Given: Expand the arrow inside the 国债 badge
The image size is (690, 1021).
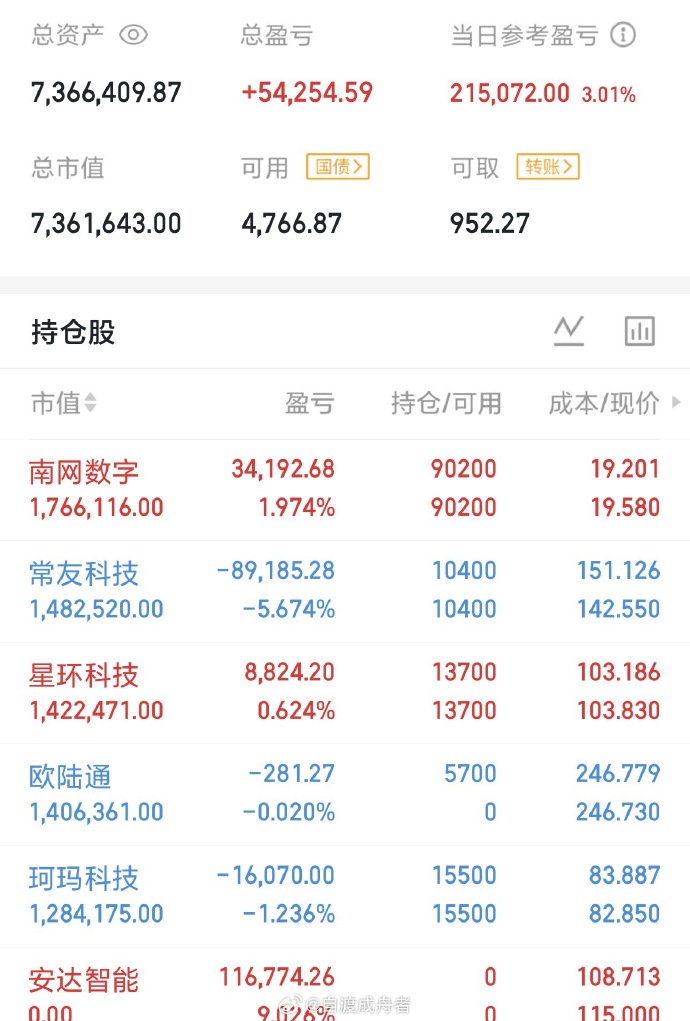Looking at the screenshot, I should click(x=358, y=168).
